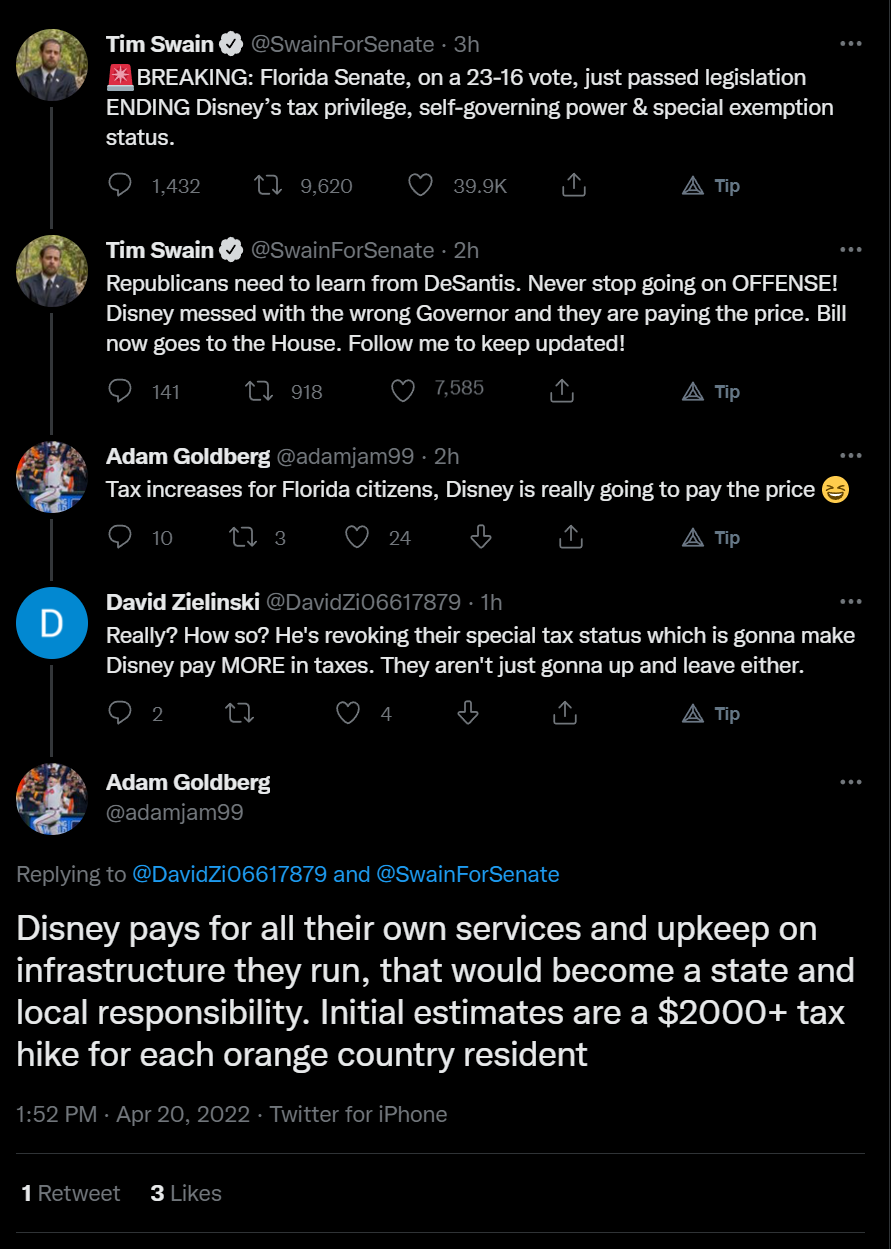891x1249 pixels.
Task: Tip Tim Swain on the BREAKING tweet
Action: [711, 186]
